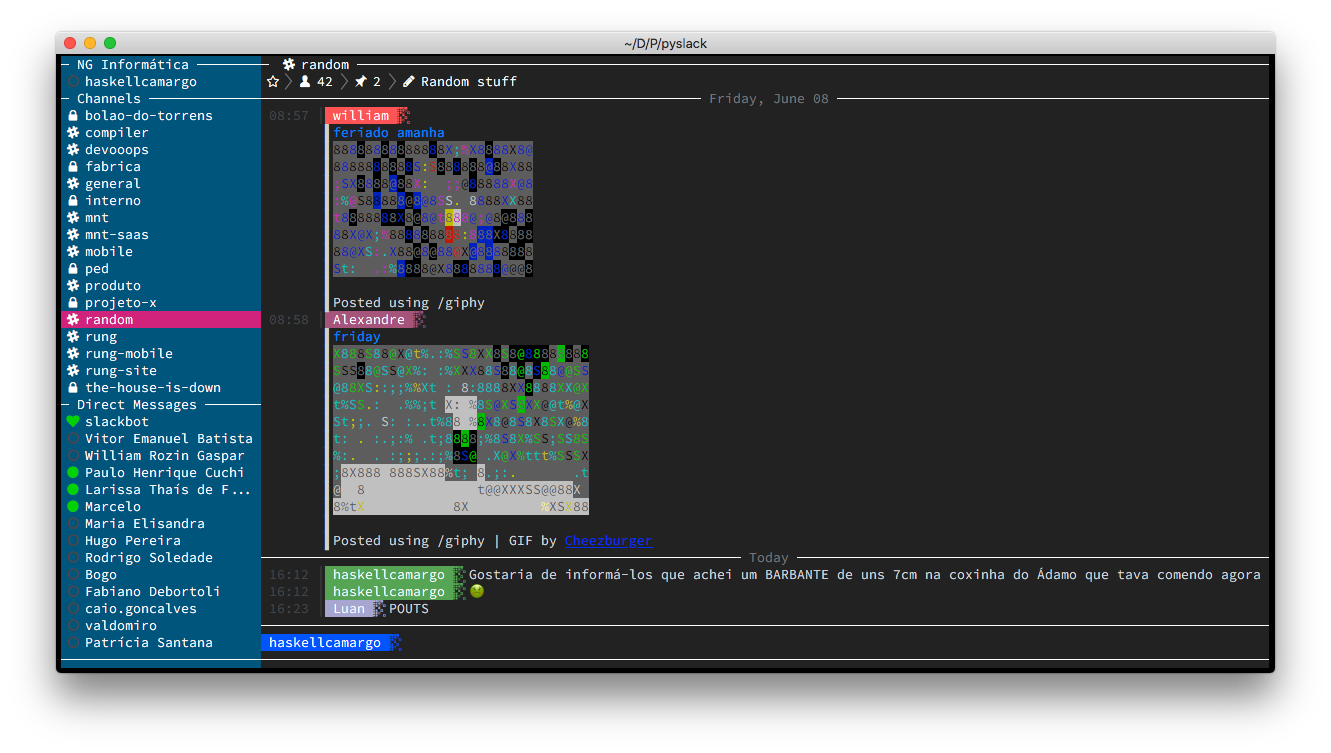Click the mnt channel icon
This screenshot has height=753, width=1331.
pyautogui.click(x=73, y=218)
